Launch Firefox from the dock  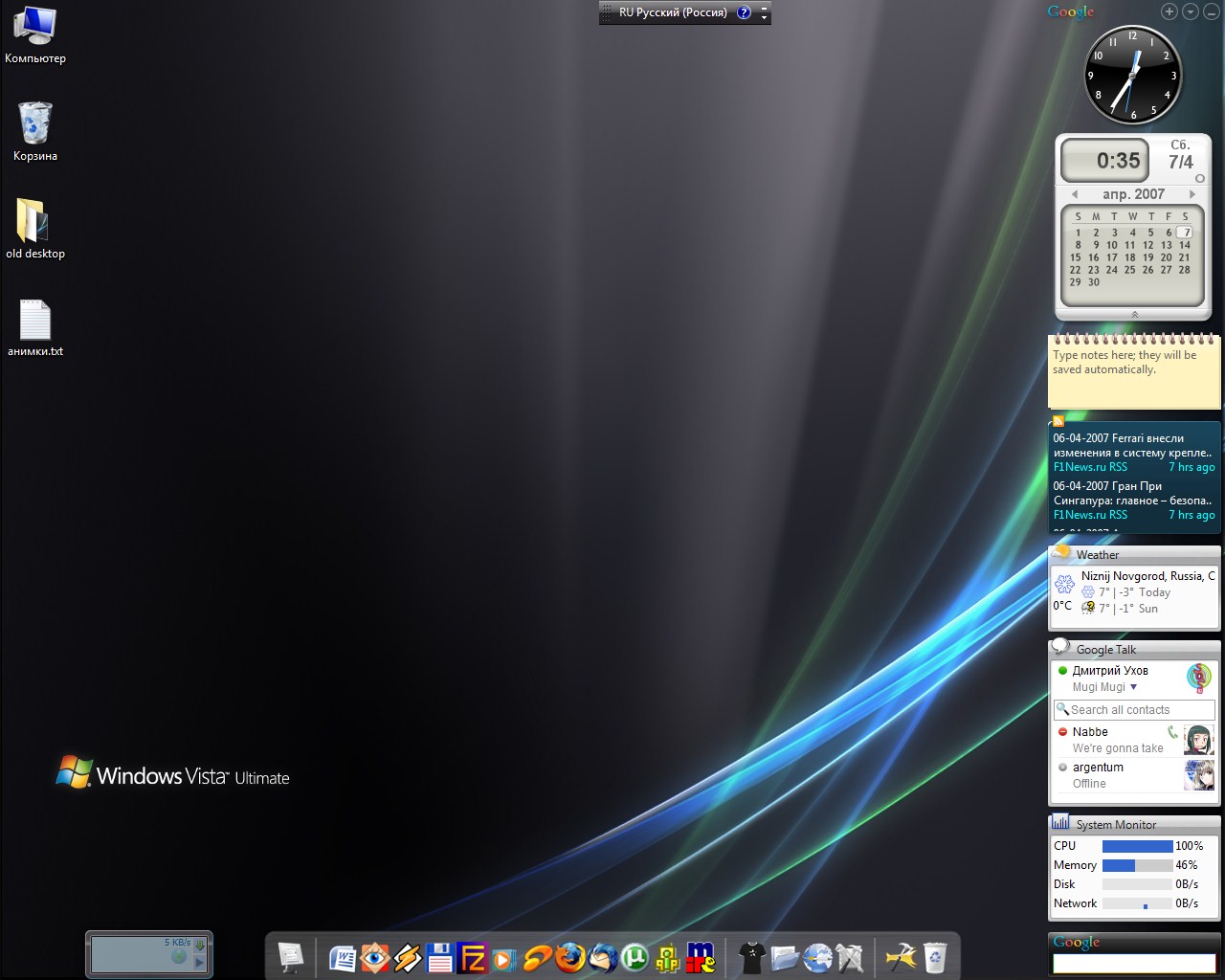(570, 957)
